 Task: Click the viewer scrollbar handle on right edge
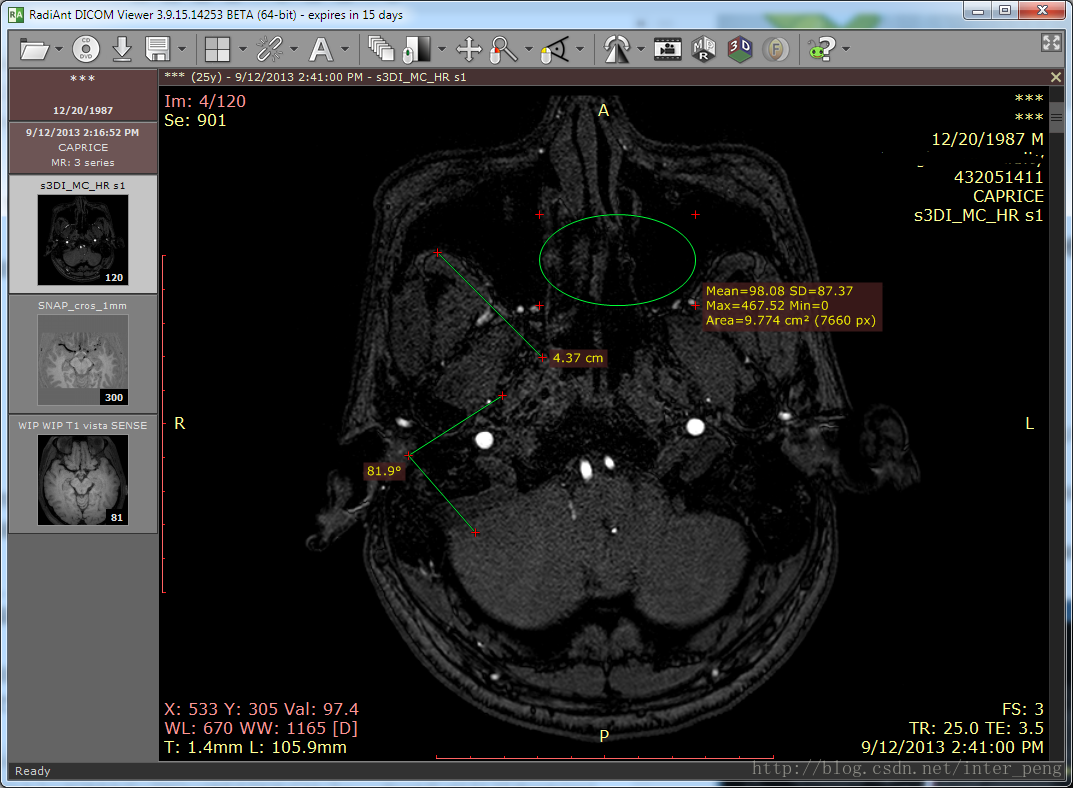click(x=1057, y=118)
